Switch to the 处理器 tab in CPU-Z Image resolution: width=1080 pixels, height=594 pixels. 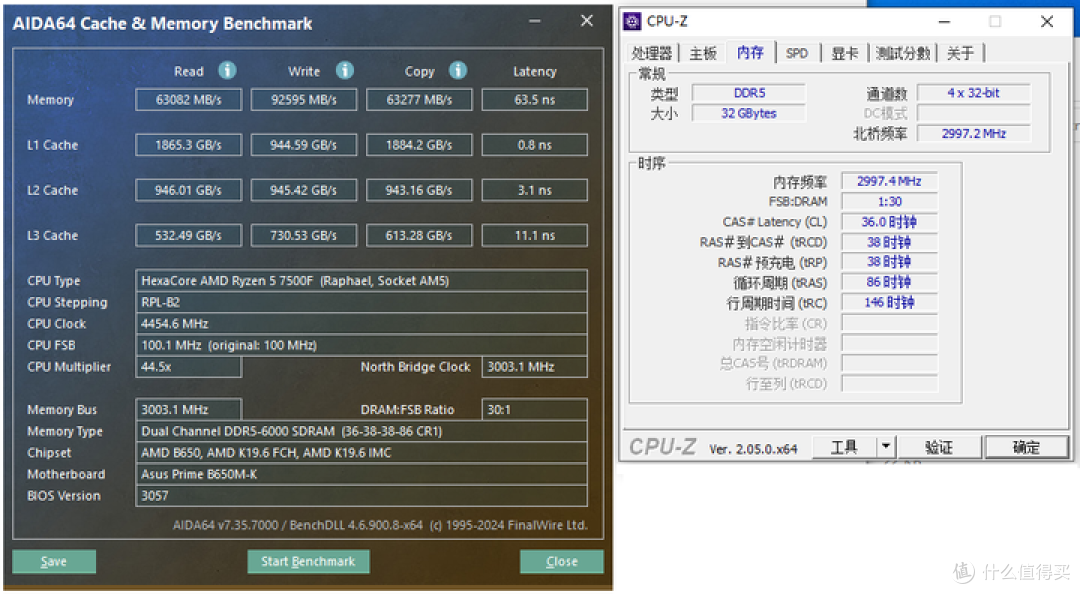pos(652,53)
